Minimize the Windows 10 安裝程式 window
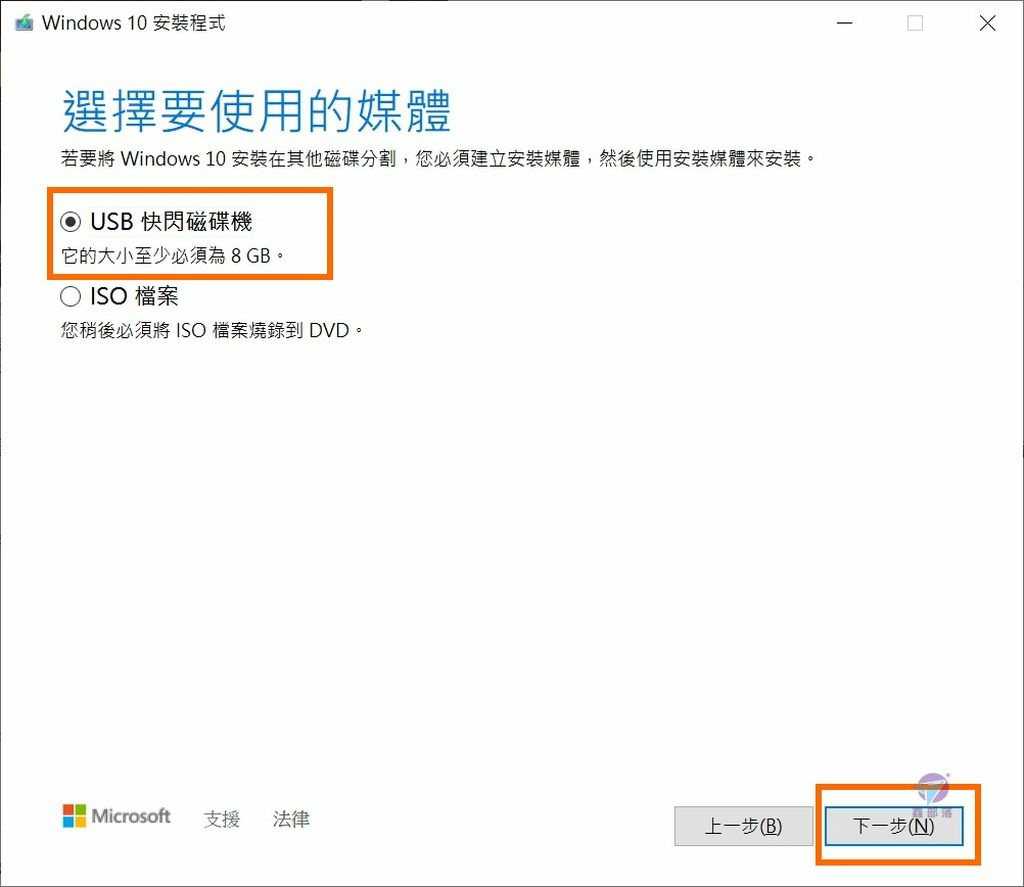 tap(844, 23)
